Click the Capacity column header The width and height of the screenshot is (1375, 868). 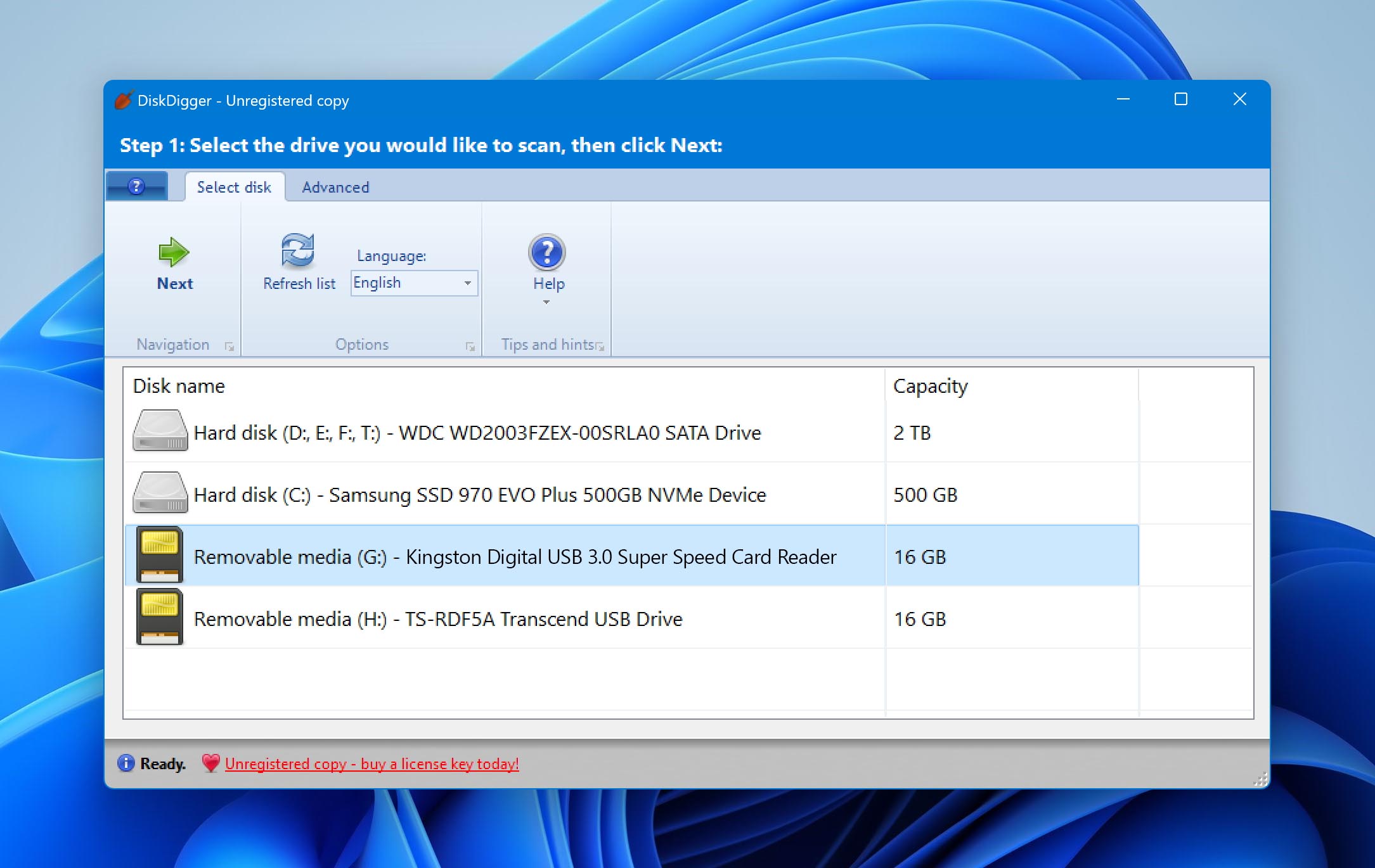1012,386
